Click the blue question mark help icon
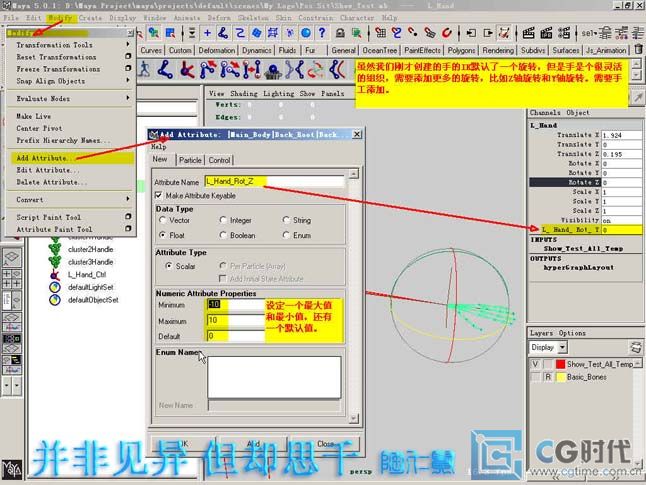This screenshot has height=485, width=646. (322, 33)
